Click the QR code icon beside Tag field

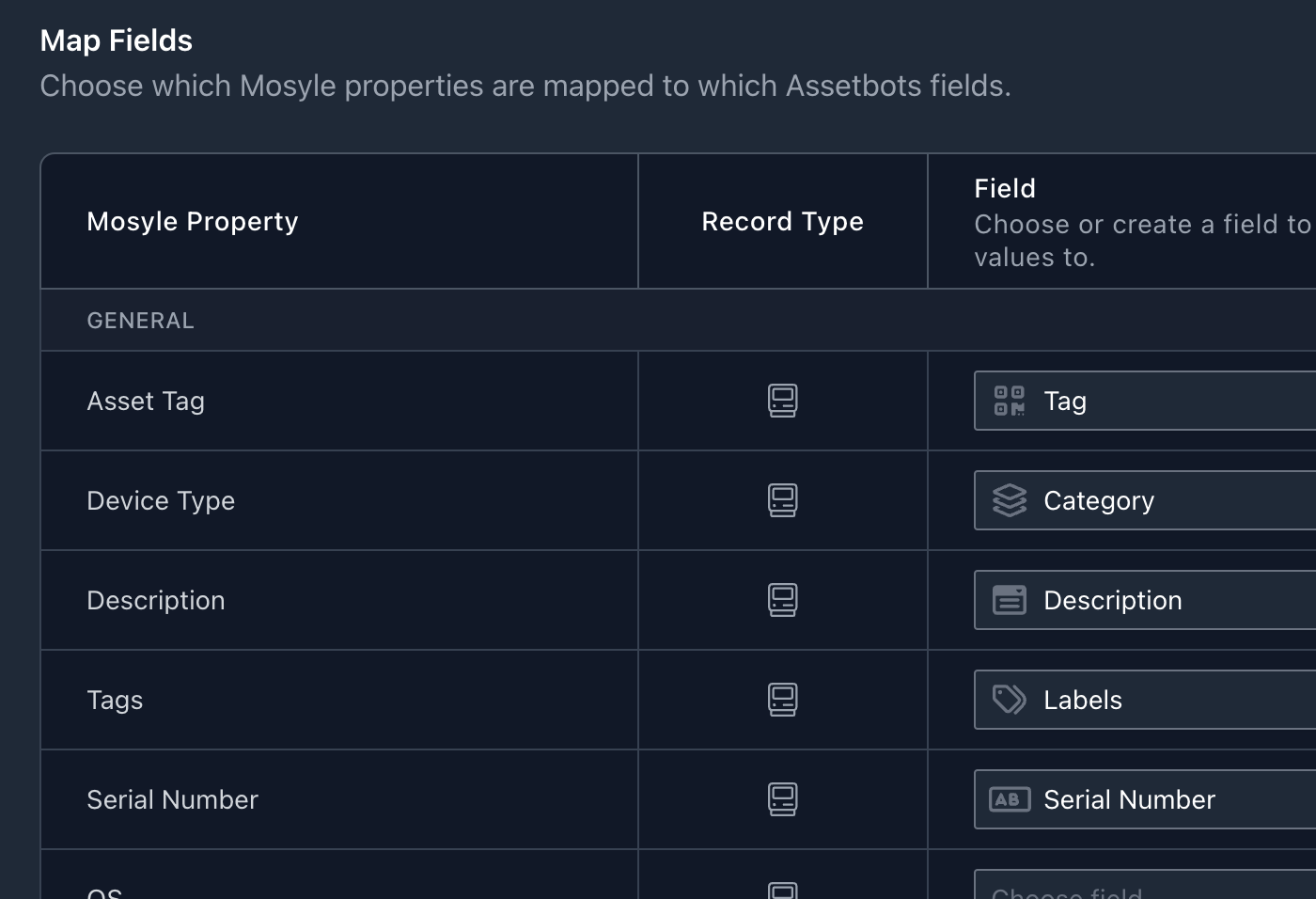click(1008, 401)
